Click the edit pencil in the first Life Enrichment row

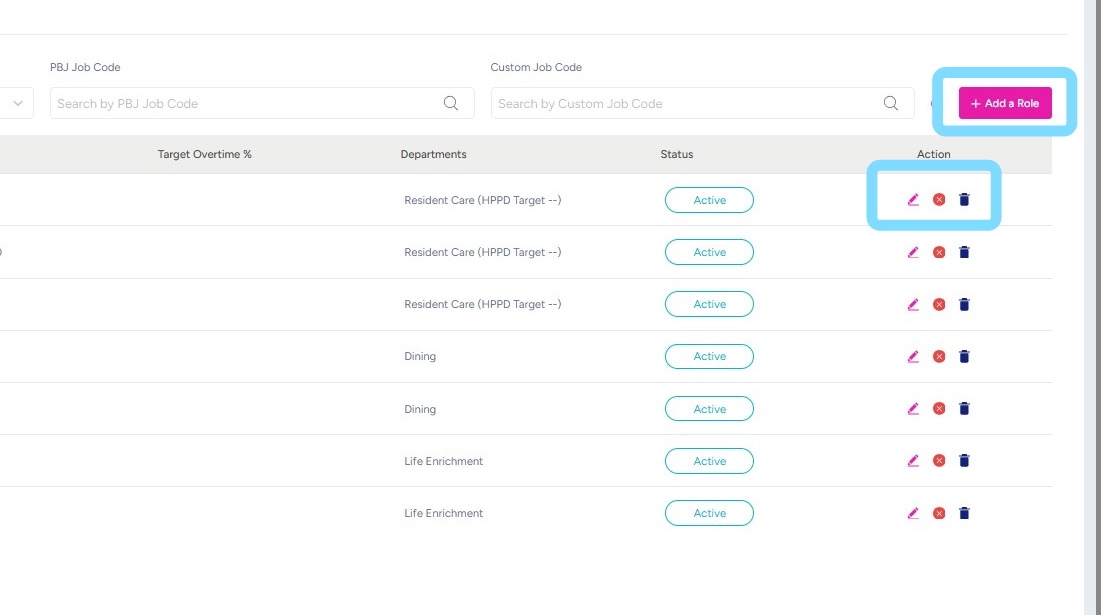(913, 461)
